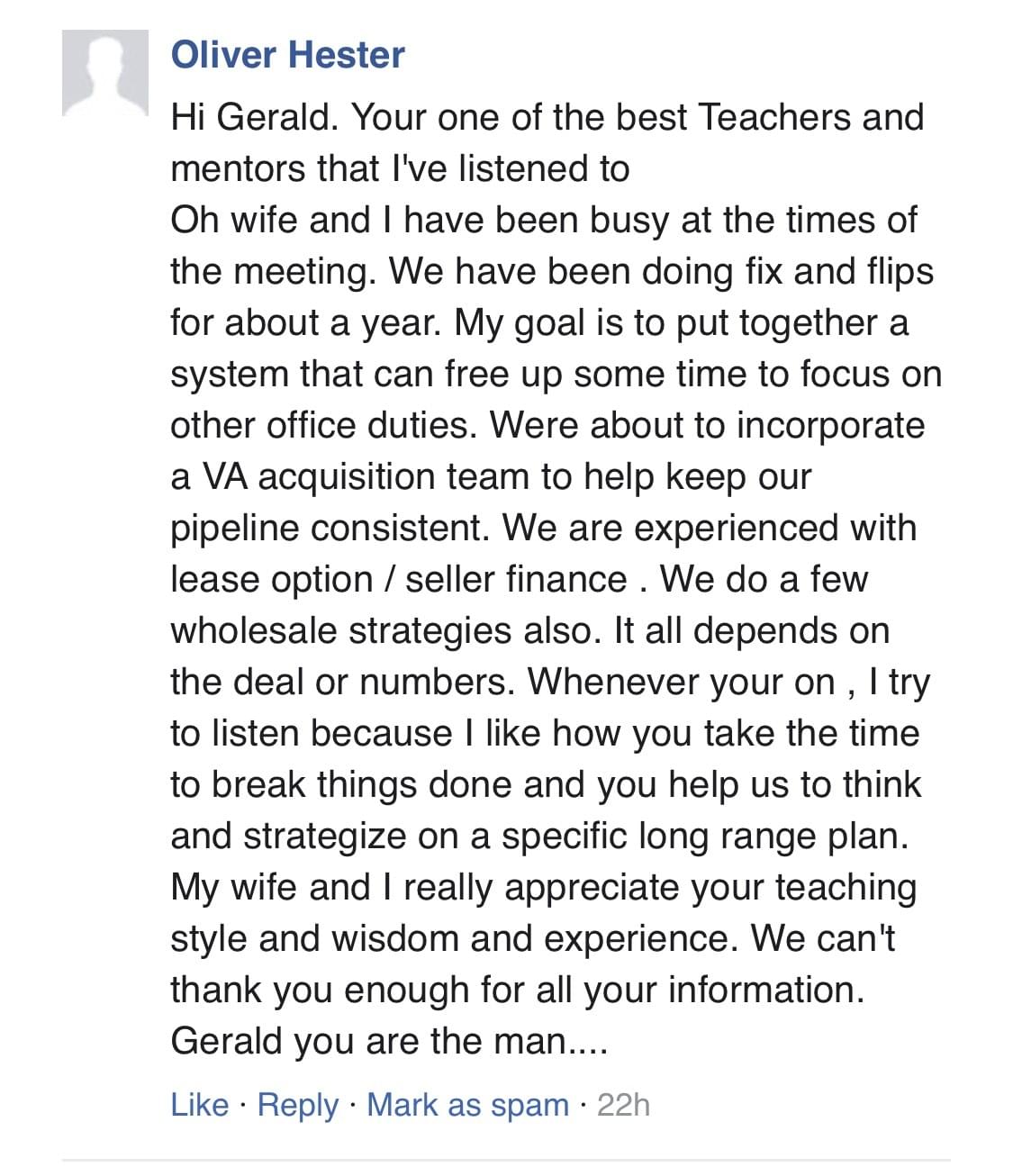Click the phrase "VA acquisition team"
Viewport: 1013px width, 1176px height.
pyautogui.click(x=364, y=476)
